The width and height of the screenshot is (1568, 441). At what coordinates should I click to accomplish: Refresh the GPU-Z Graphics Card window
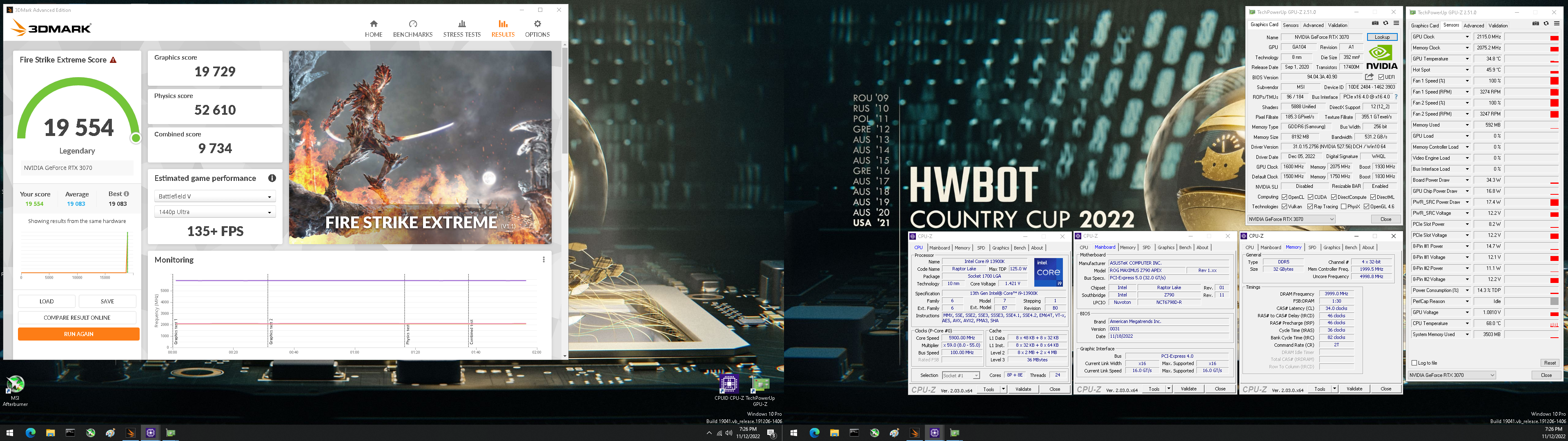[1385, 24]
